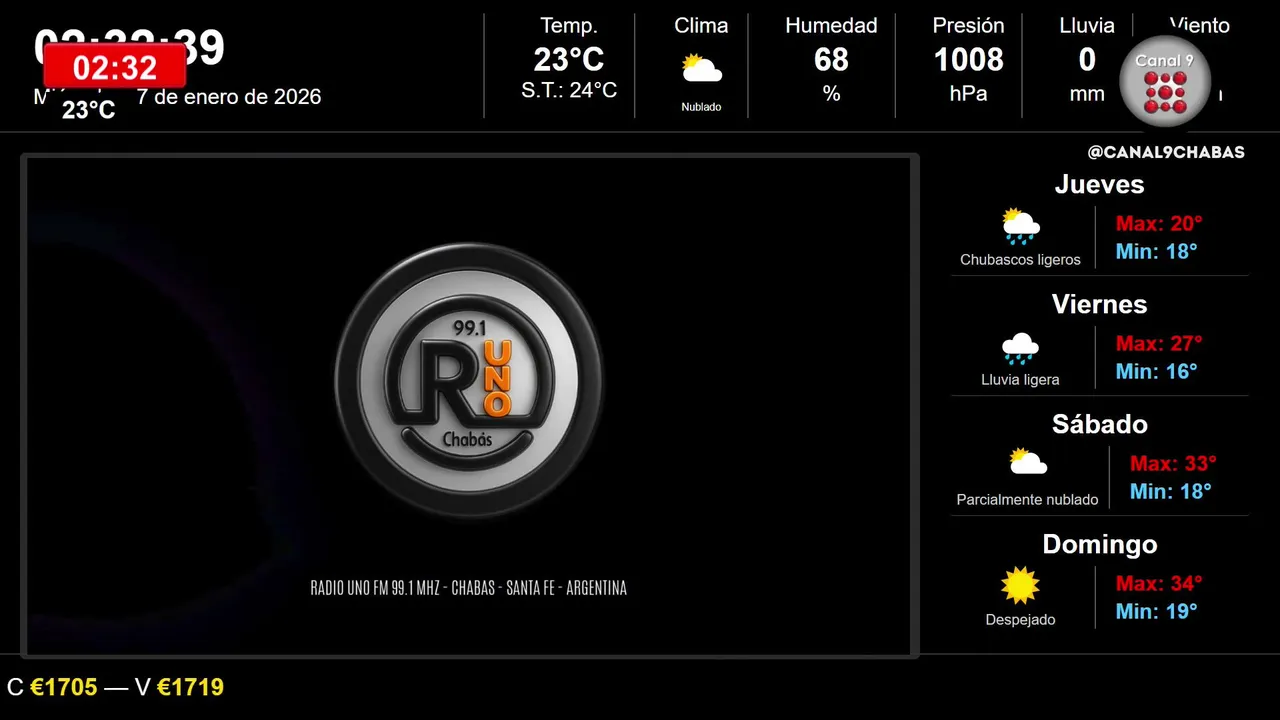This screenshot has width=1280, height=720.
Task: Click the €1705 buy price ticker
Action: point(64,687)
